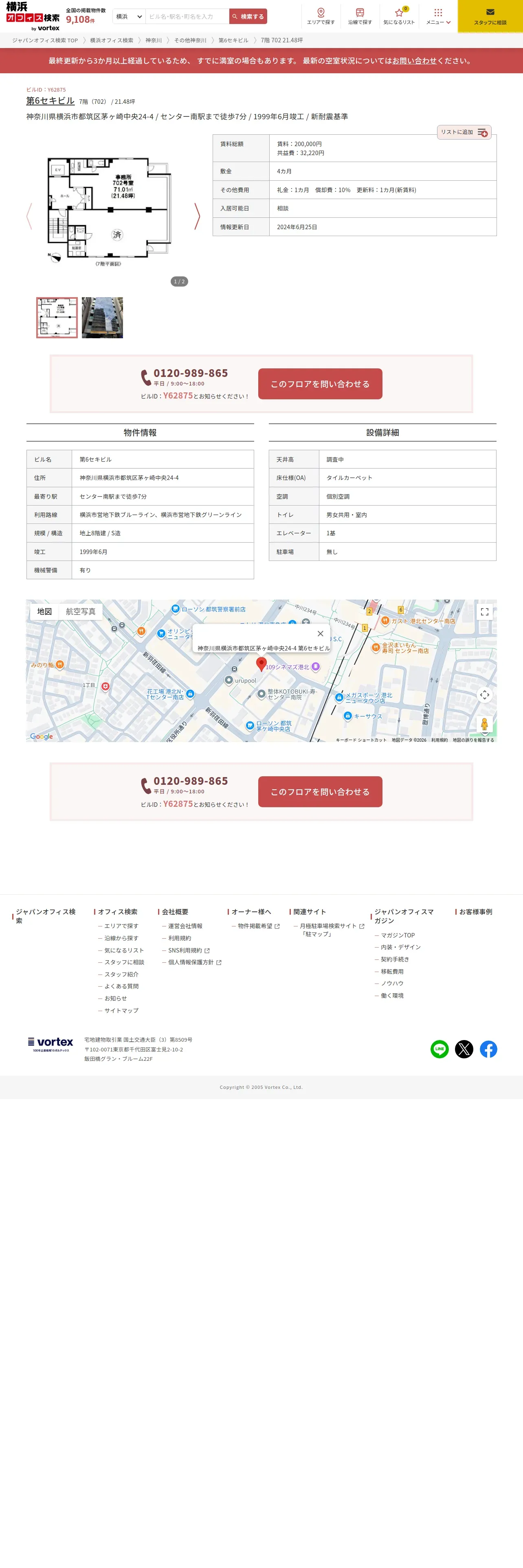523x1568 pixels.
Task: Open the Facebook social icon
Action: [488, 1049]
